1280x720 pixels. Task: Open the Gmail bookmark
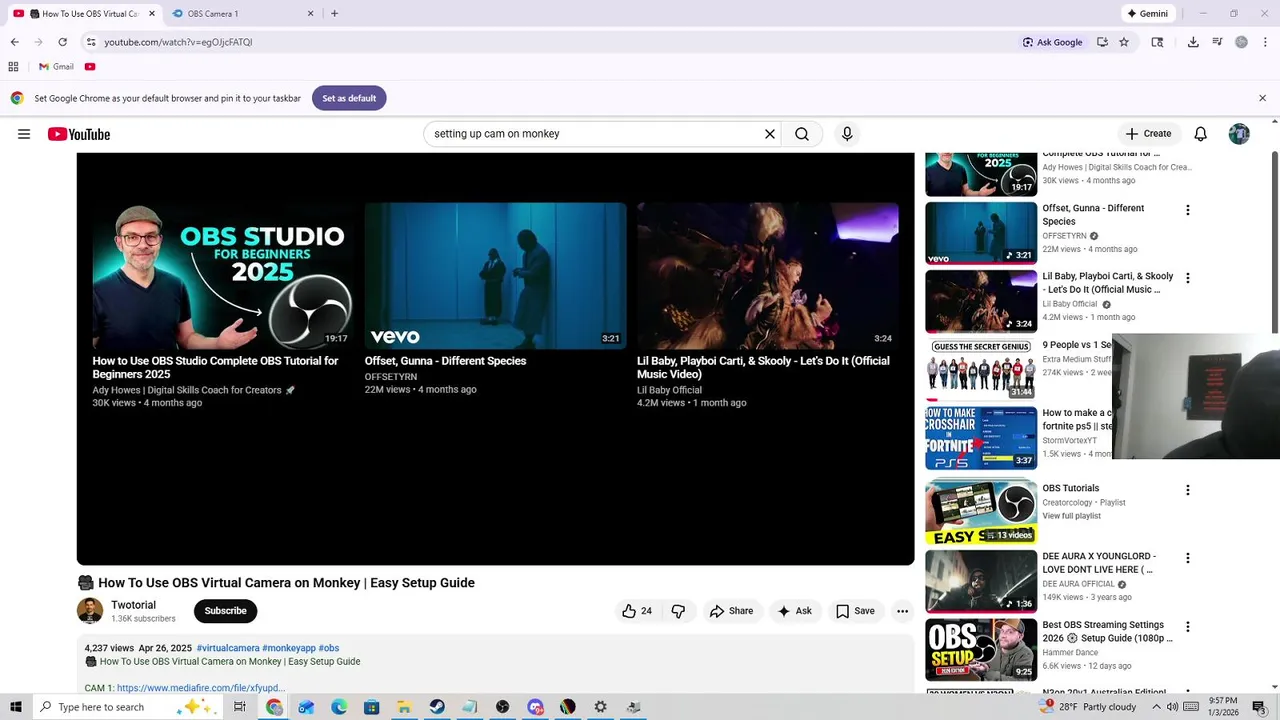click(56, 67)
